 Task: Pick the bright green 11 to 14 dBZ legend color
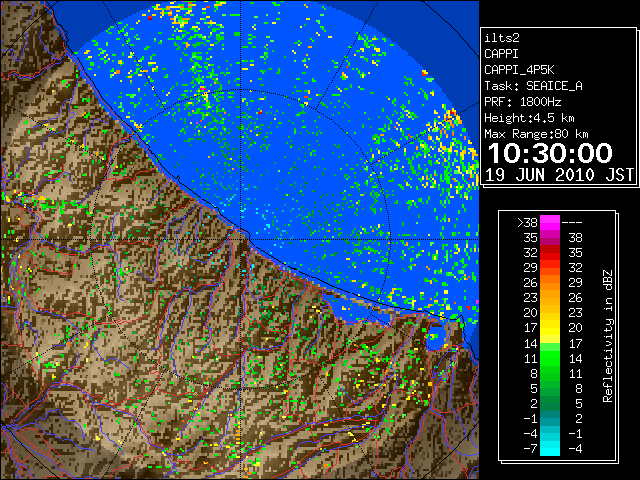click(x=550, y=358)
